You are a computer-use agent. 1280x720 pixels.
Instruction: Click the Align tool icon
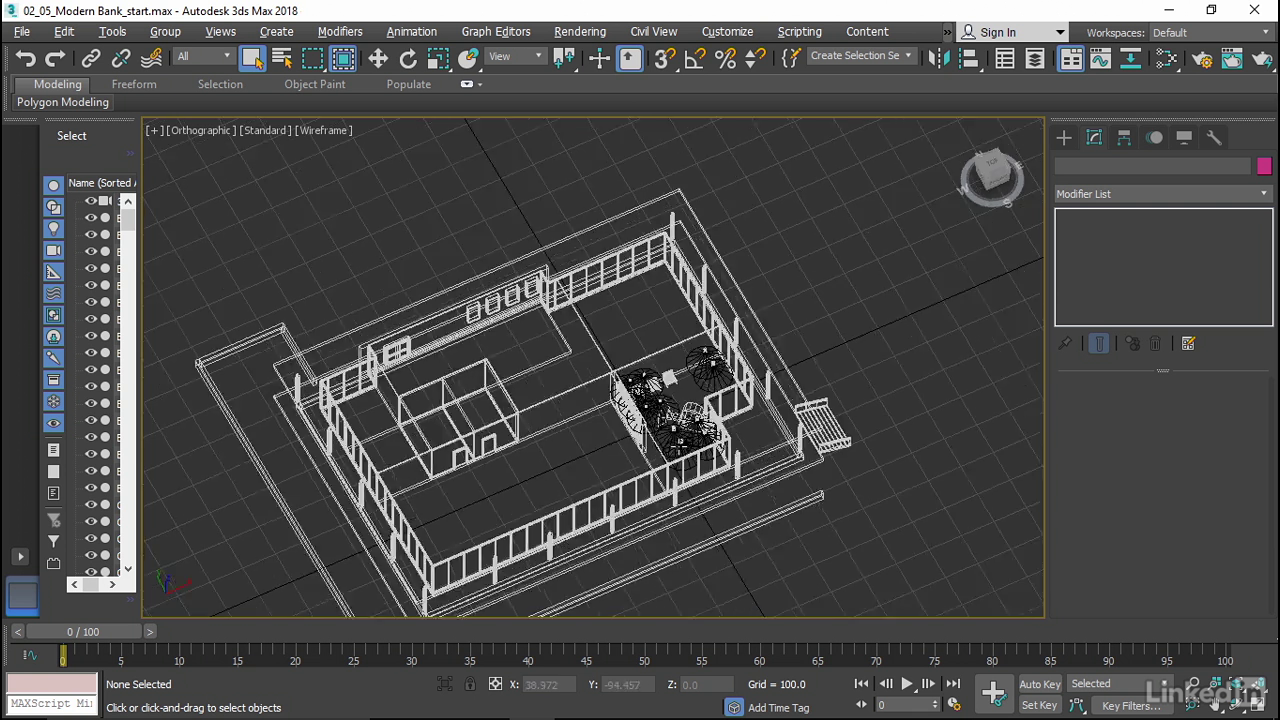coord(969,59)
